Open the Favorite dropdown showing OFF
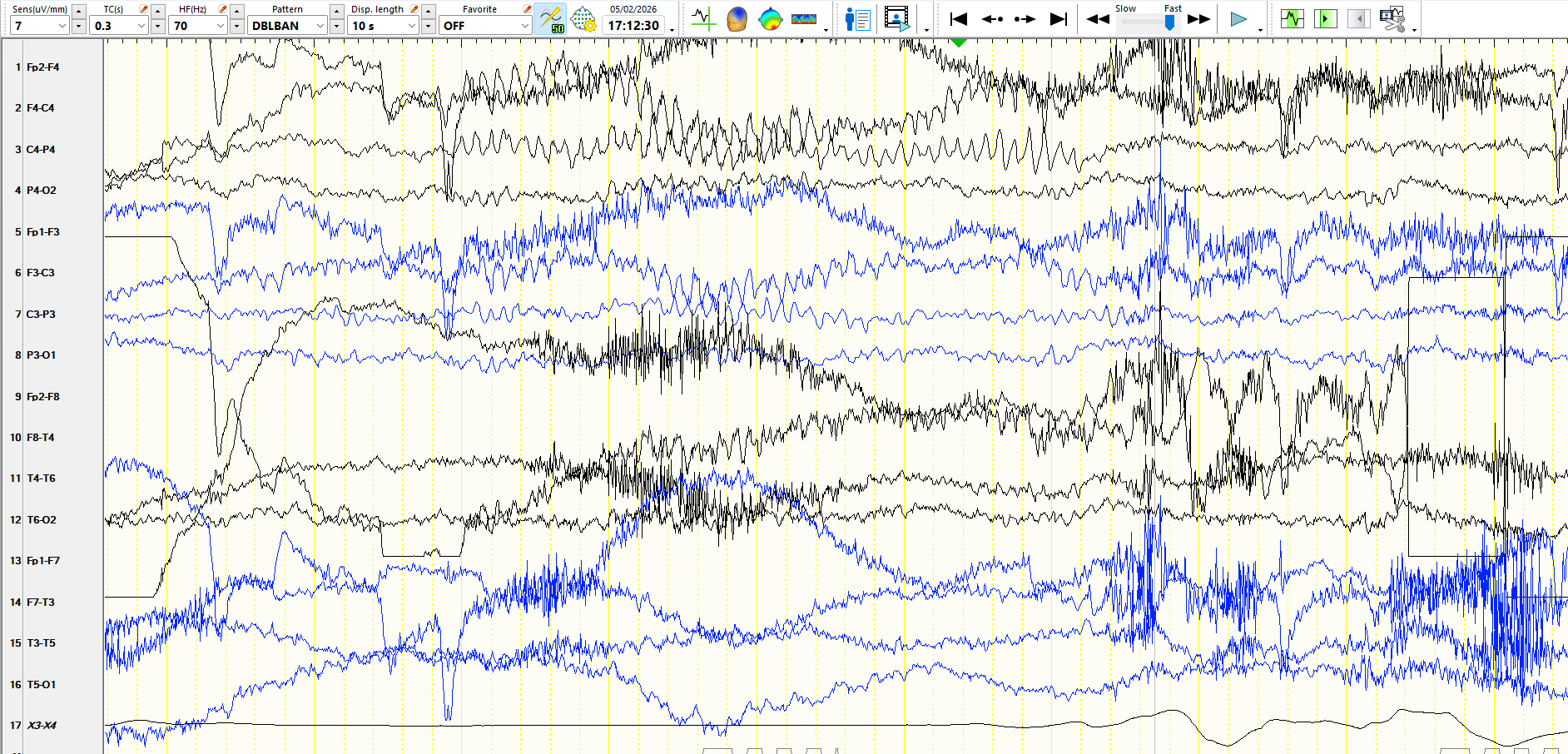 [485, 26]
